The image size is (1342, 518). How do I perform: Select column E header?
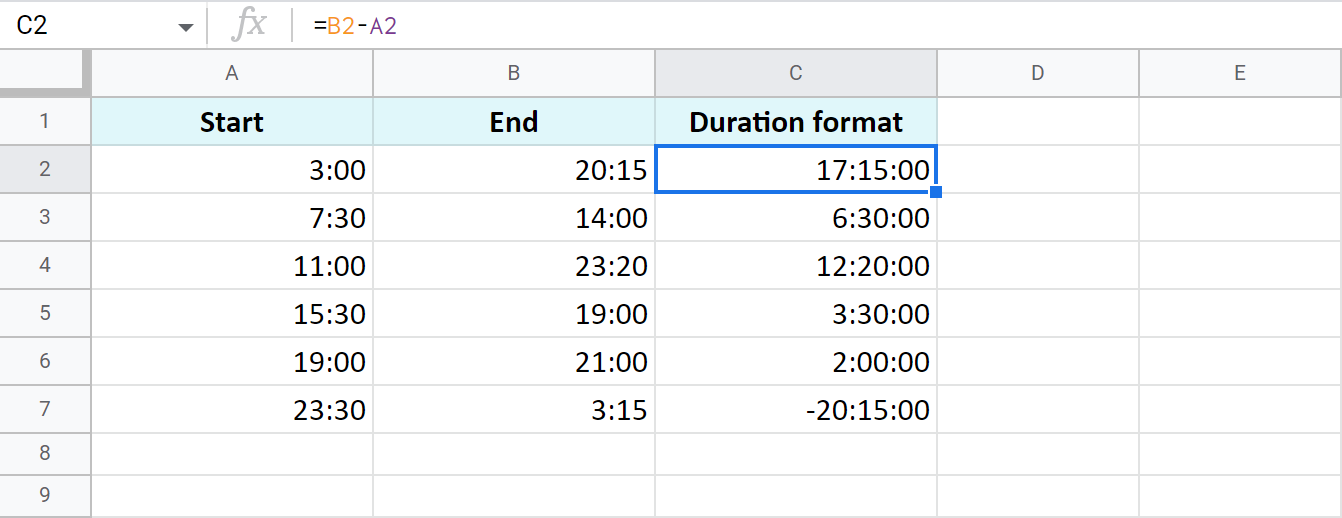[1240, 72]
